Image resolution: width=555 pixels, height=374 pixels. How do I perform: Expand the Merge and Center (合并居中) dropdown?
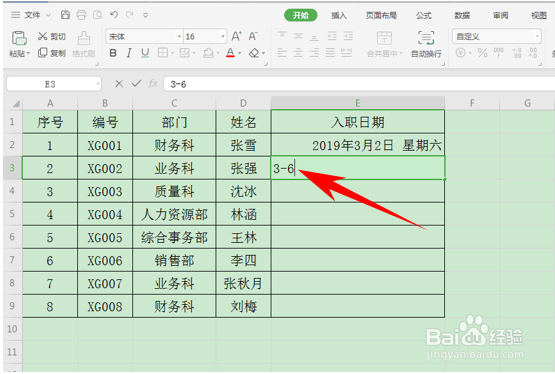tap(401, 53)
